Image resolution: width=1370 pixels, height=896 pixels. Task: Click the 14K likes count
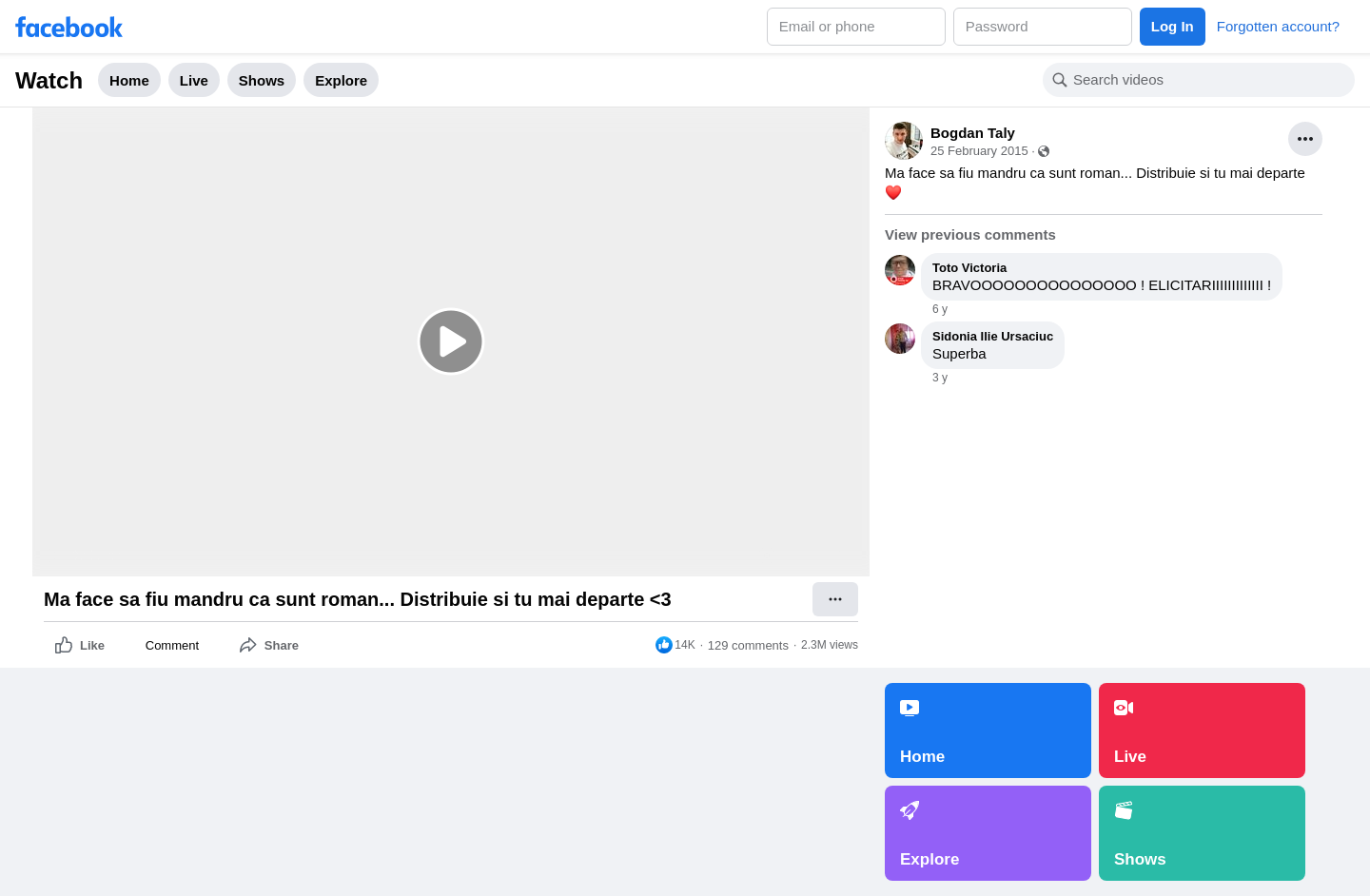point(685,645)
